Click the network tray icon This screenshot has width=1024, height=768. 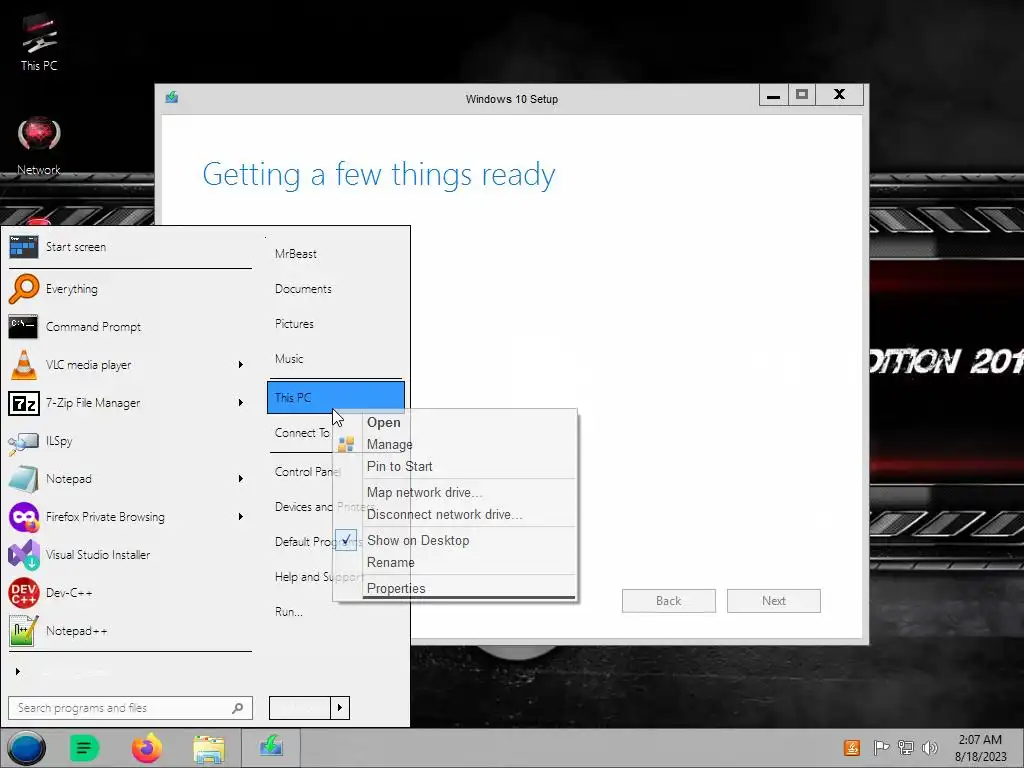(905, 748)
